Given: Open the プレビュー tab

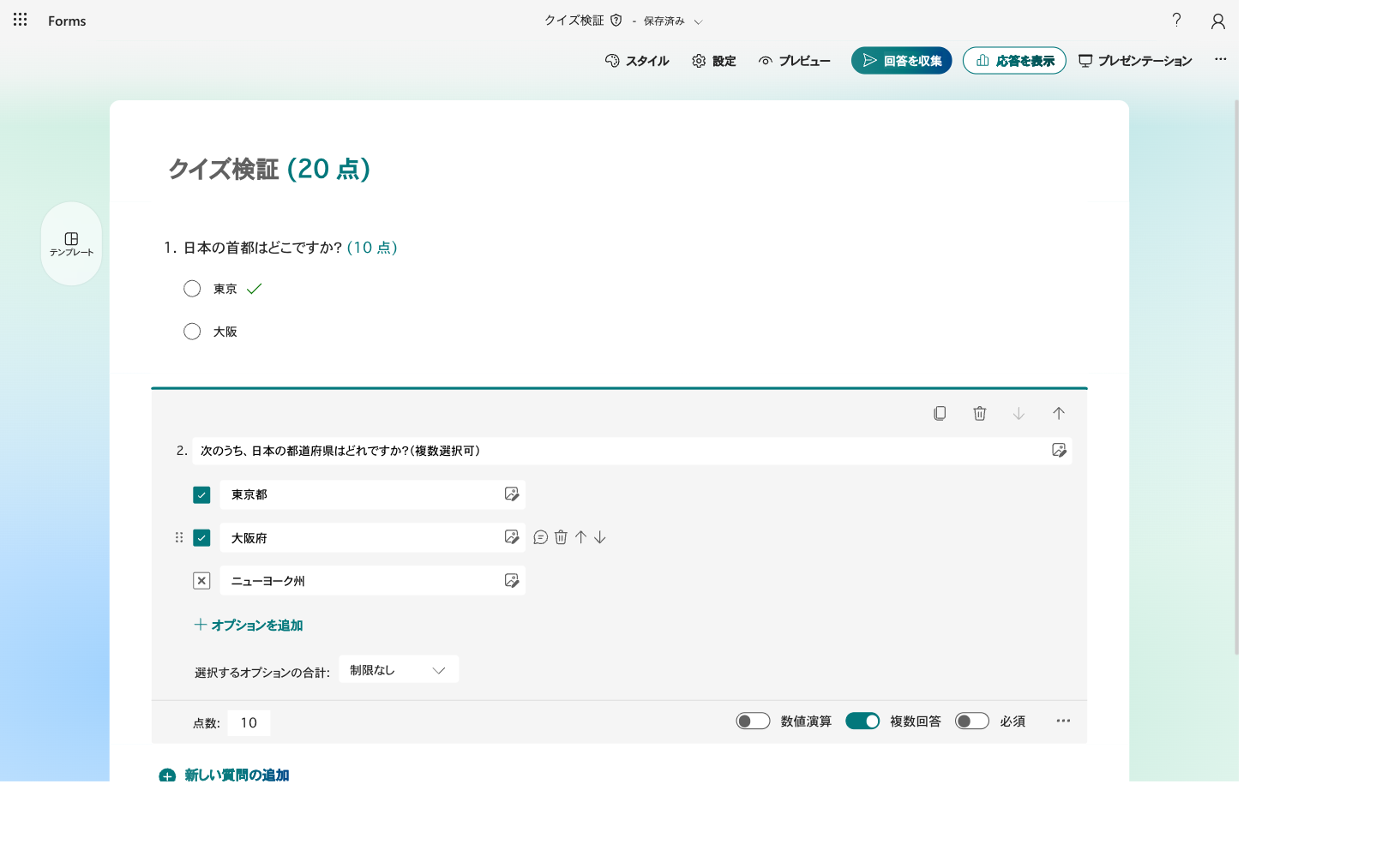Looking at the screenshot, I should pos(794,61).
